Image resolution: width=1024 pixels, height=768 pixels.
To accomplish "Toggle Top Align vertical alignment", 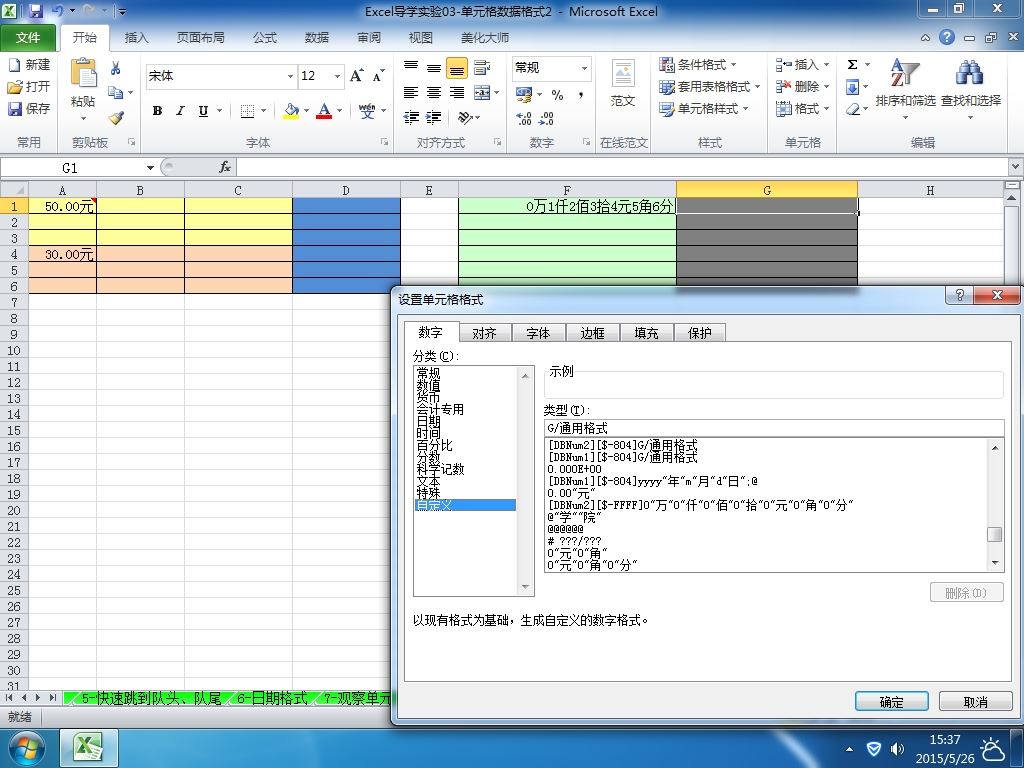I will [411, 67].
